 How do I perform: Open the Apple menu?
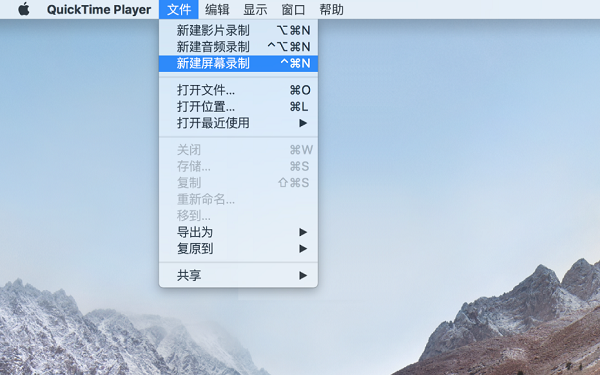tap(24, 9)
